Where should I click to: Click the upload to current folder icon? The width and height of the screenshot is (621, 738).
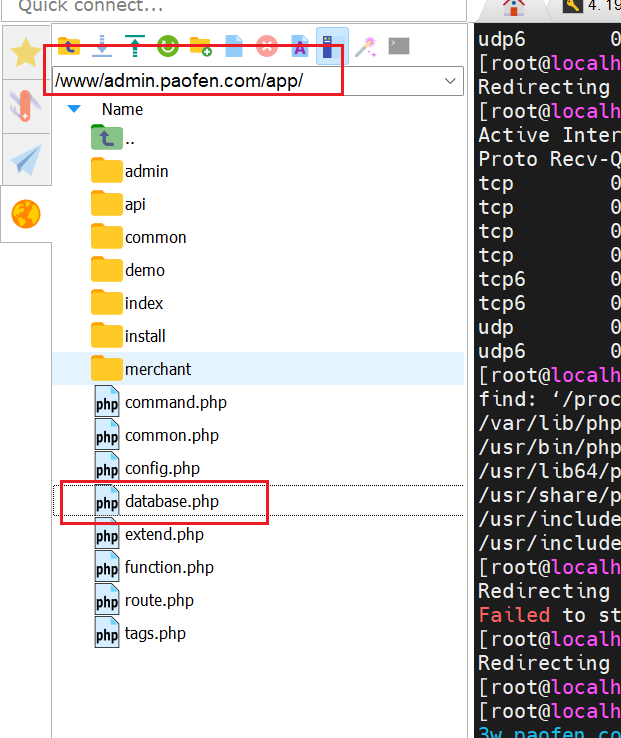click(134, 45)
